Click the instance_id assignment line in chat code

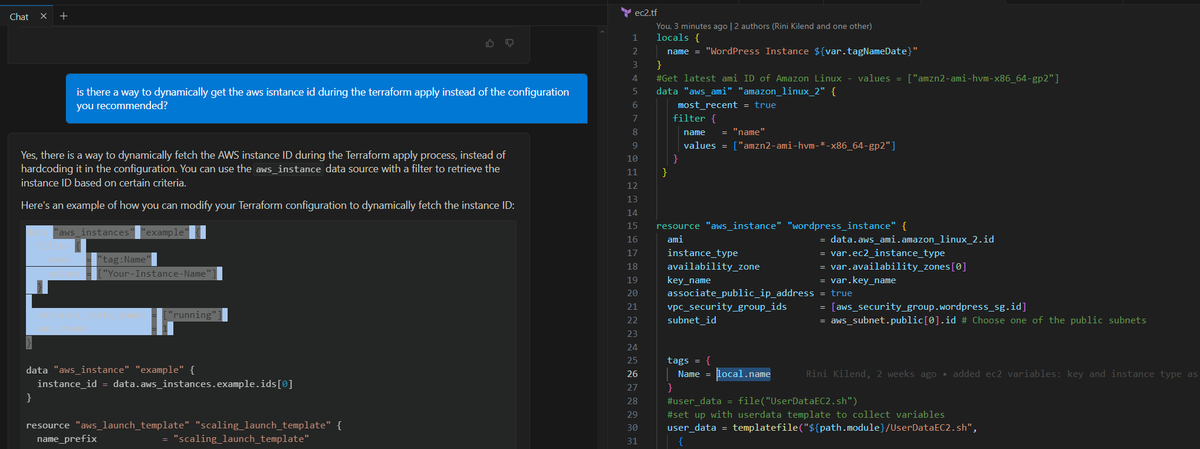click(165, 384)
